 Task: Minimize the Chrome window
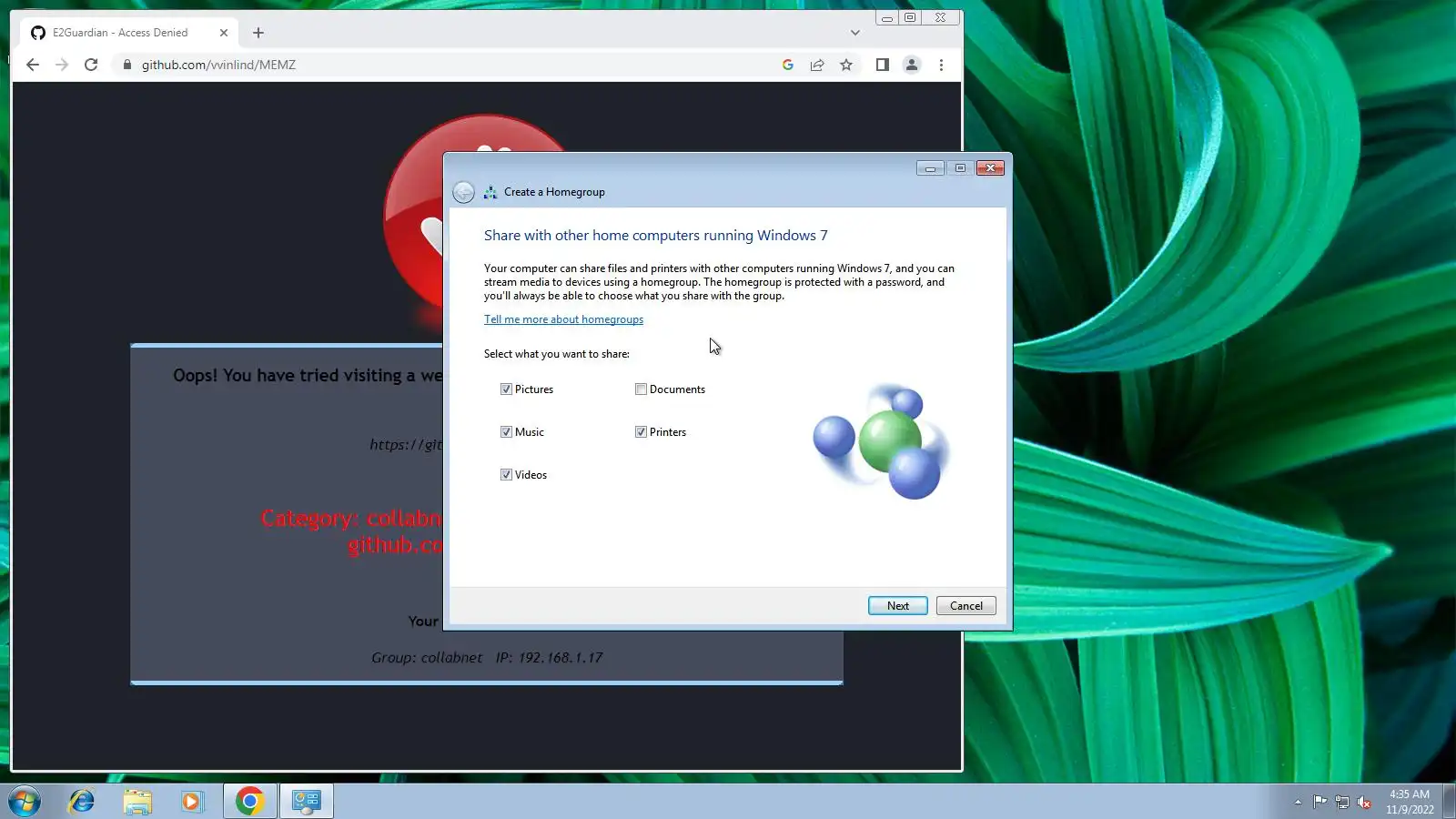[x=887, y=17]
